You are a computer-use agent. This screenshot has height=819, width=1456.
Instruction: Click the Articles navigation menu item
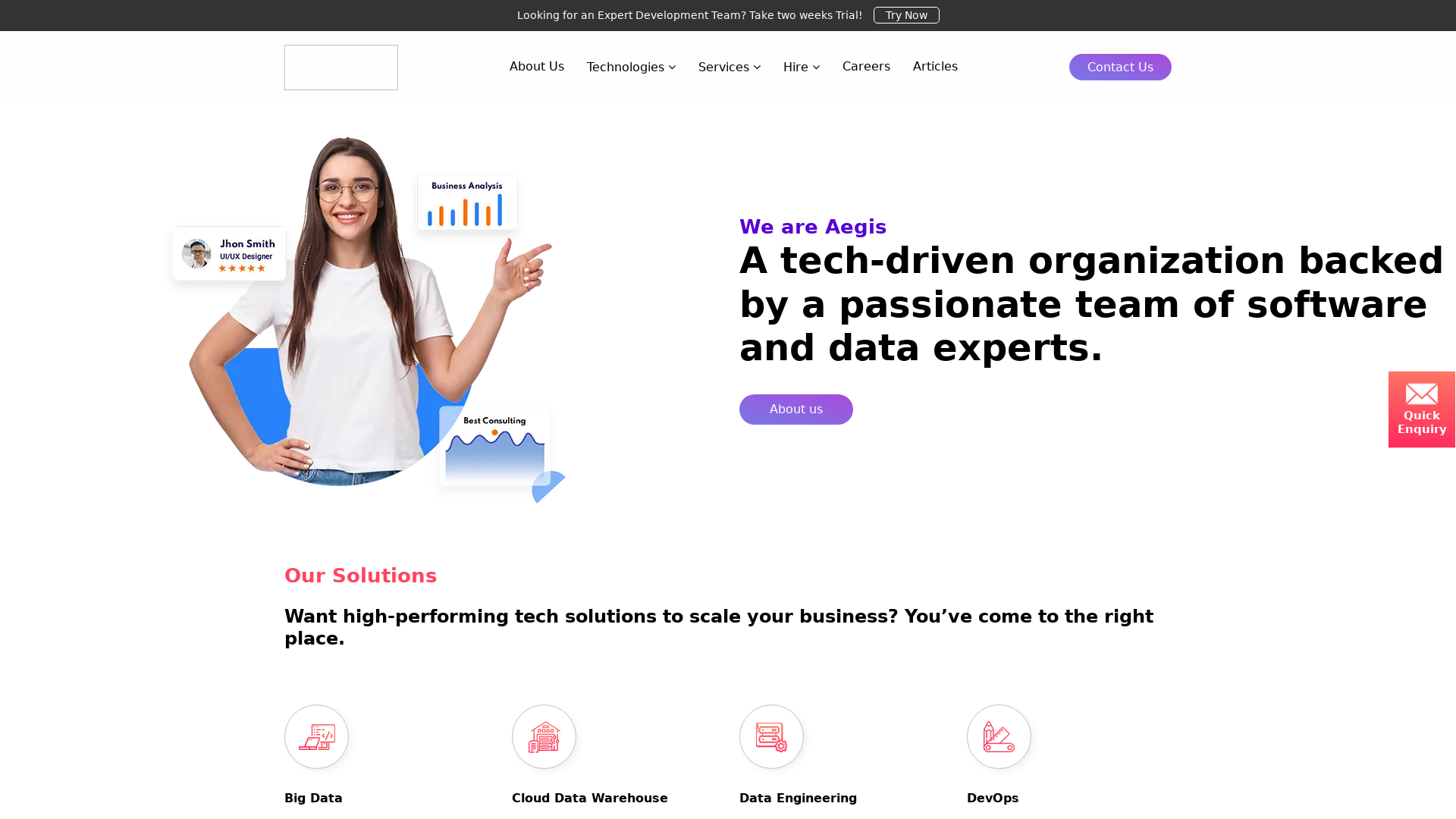(x=935, y=65)
